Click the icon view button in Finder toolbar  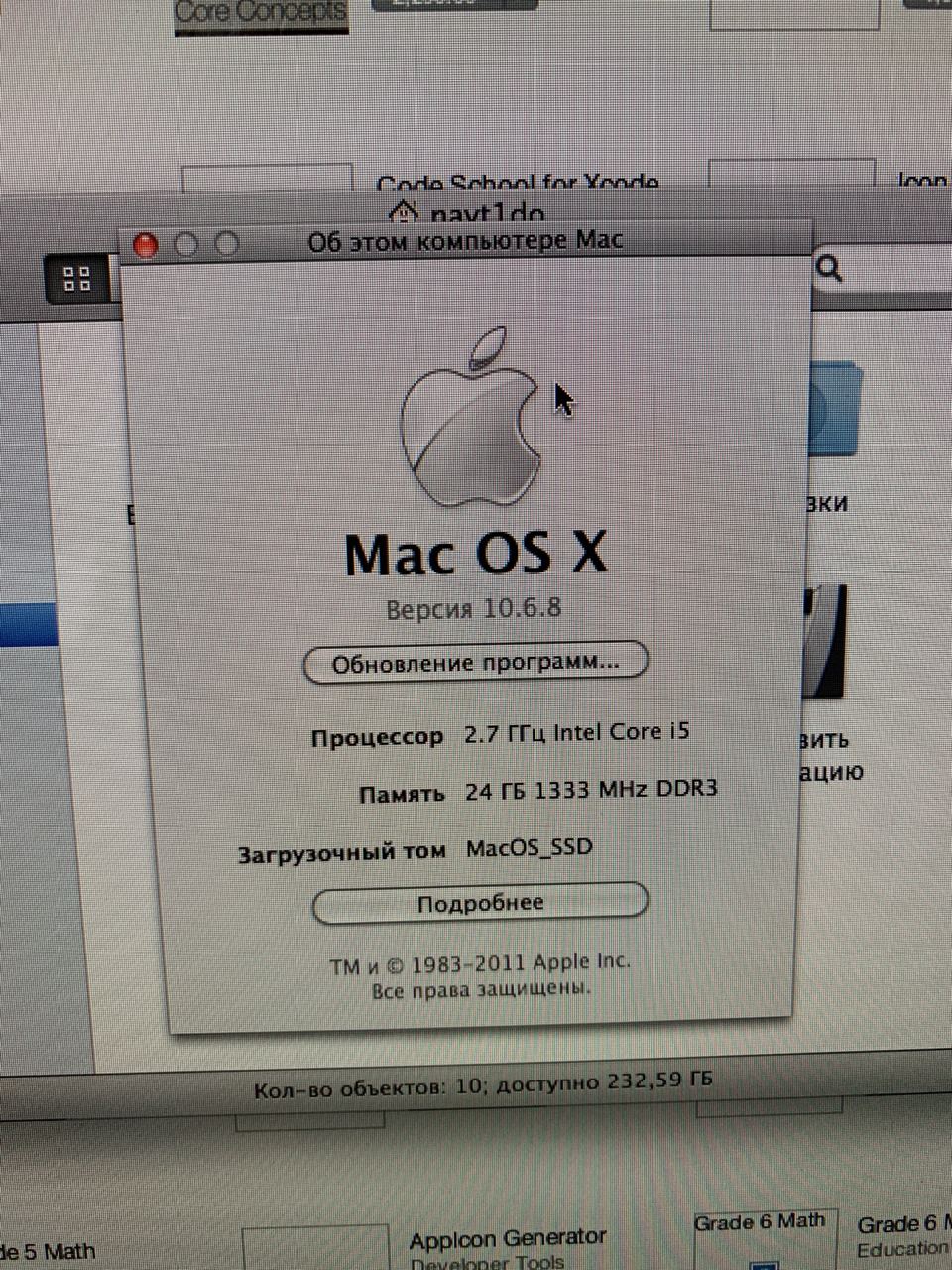[77, 279]
